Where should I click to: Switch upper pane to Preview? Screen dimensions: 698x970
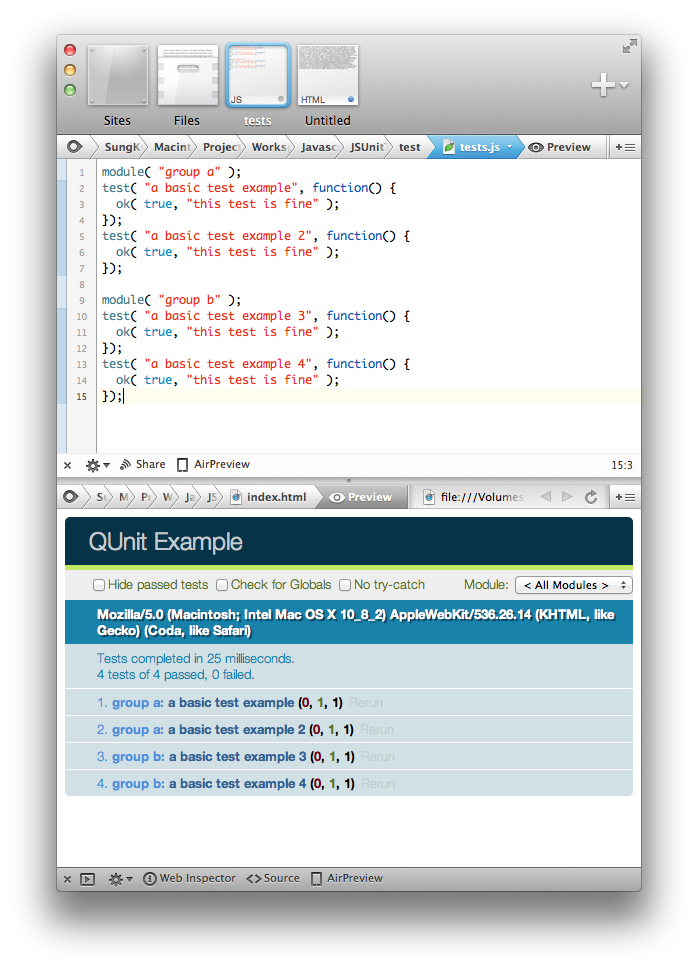(x=560, y=147)
